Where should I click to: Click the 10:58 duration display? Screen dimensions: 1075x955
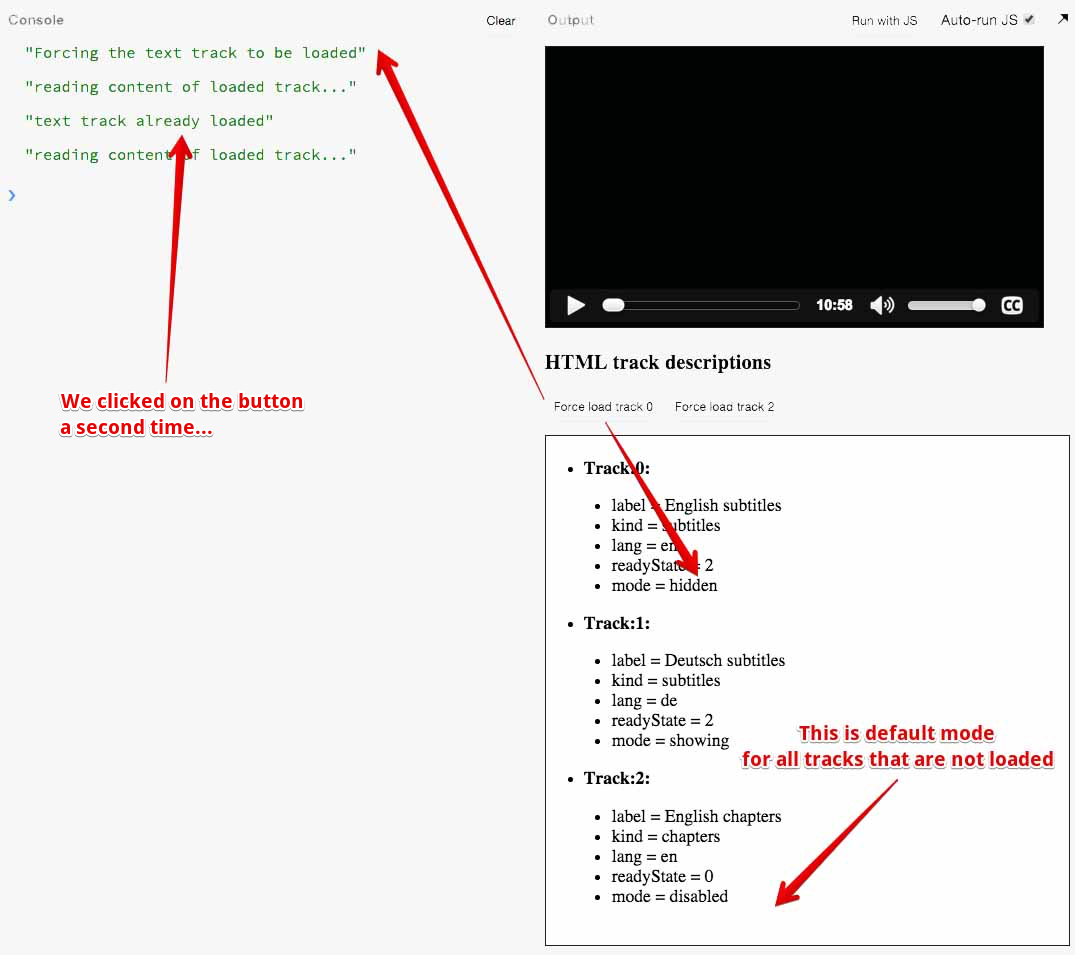tap(834, 305)
